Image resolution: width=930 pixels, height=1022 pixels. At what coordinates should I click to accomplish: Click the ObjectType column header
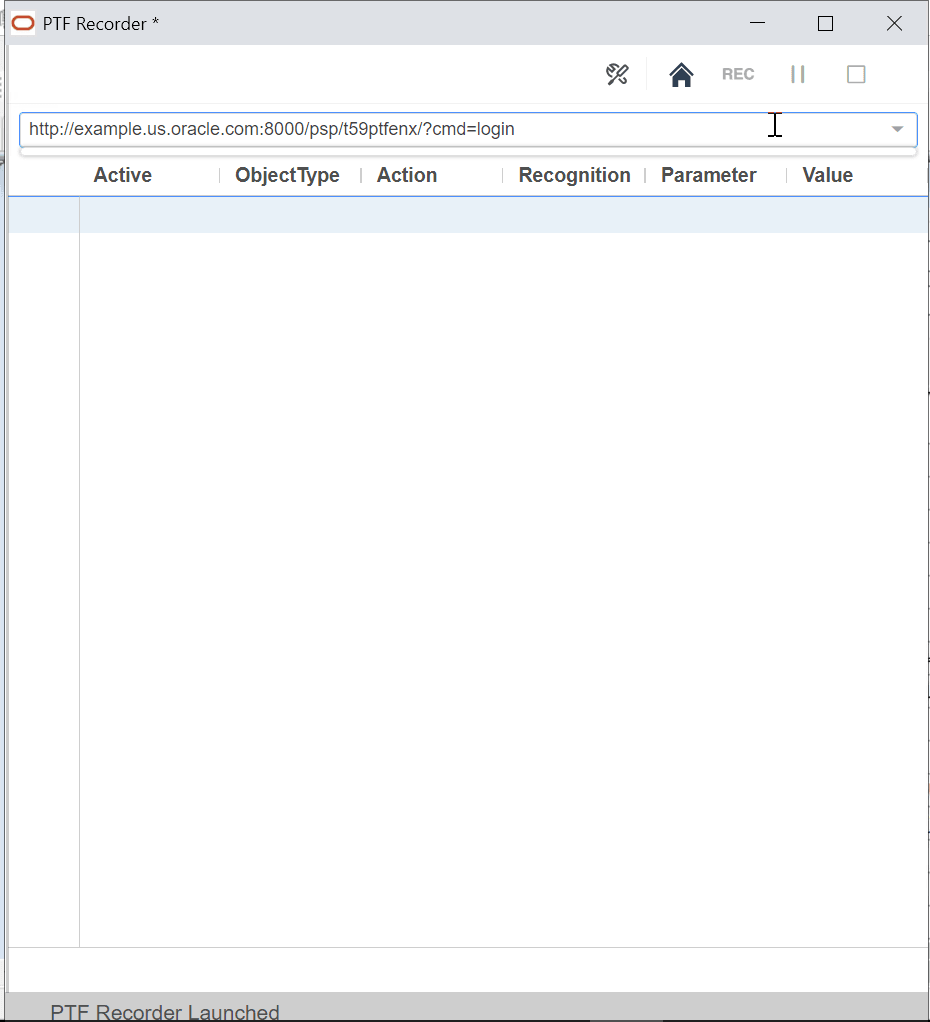tap(287, 175)
